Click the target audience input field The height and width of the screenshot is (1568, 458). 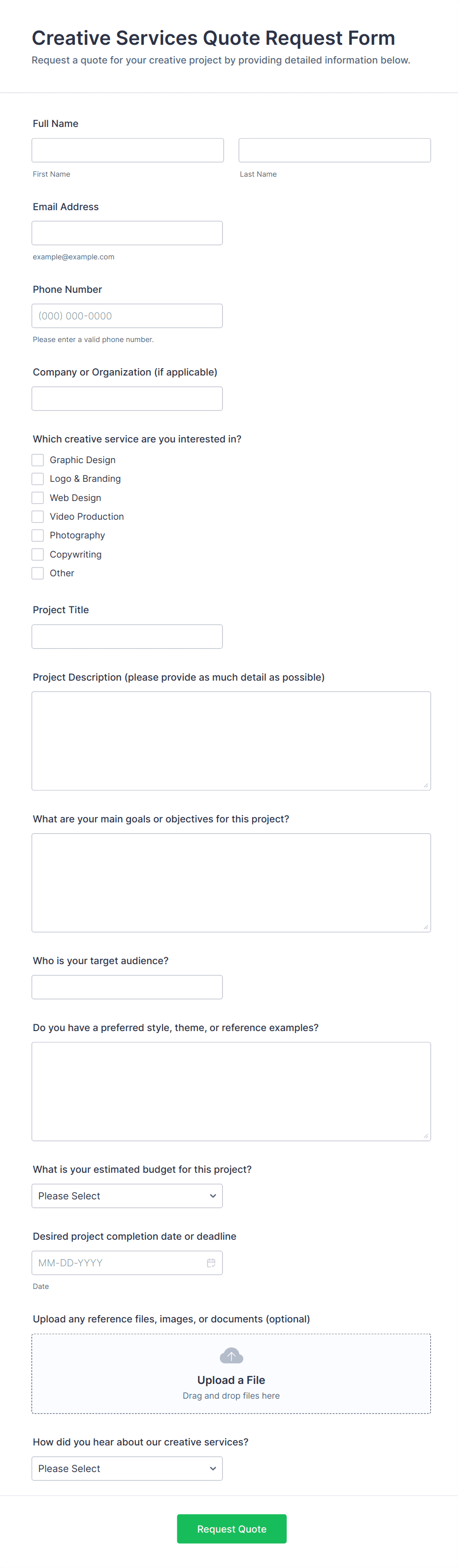[x=127, y=987]
